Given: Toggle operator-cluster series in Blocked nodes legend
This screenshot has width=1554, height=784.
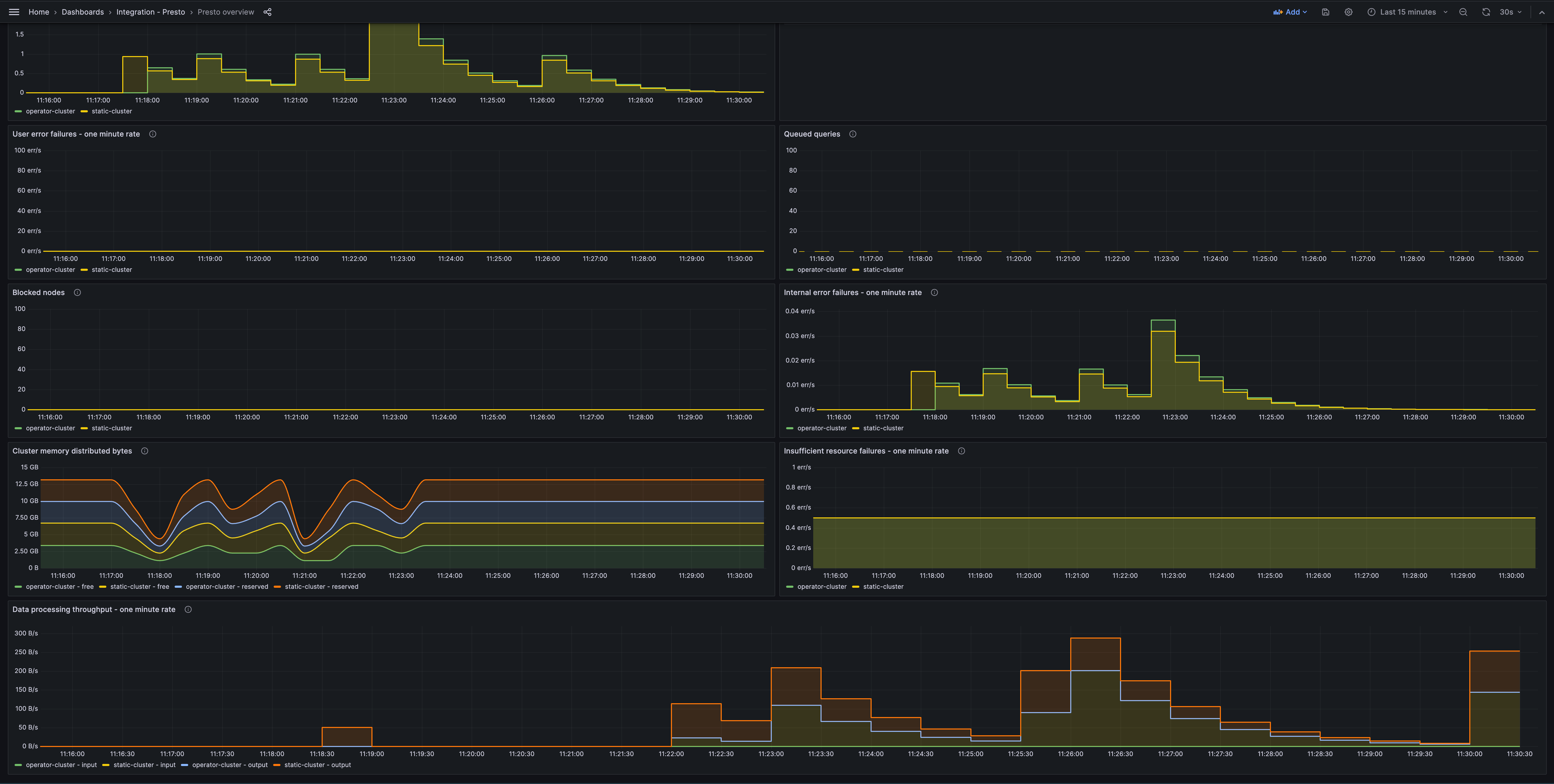Looking at the screenshot, I should tap(50, 428).
